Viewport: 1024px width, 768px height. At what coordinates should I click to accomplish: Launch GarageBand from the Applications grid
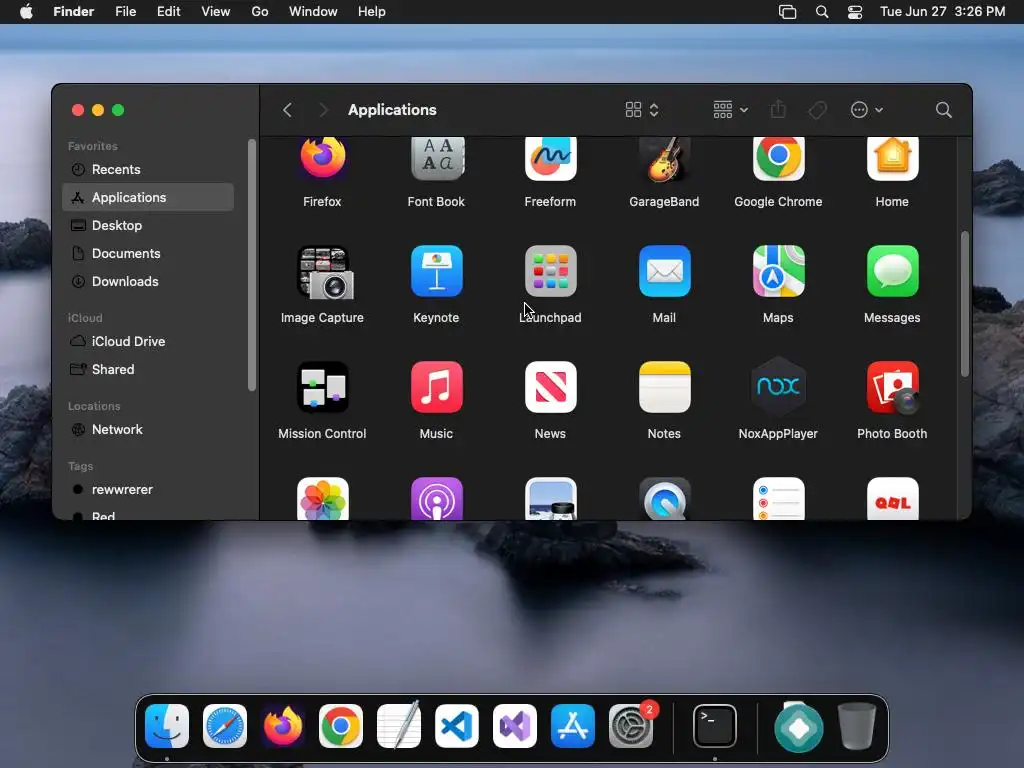tap(664, 159)
